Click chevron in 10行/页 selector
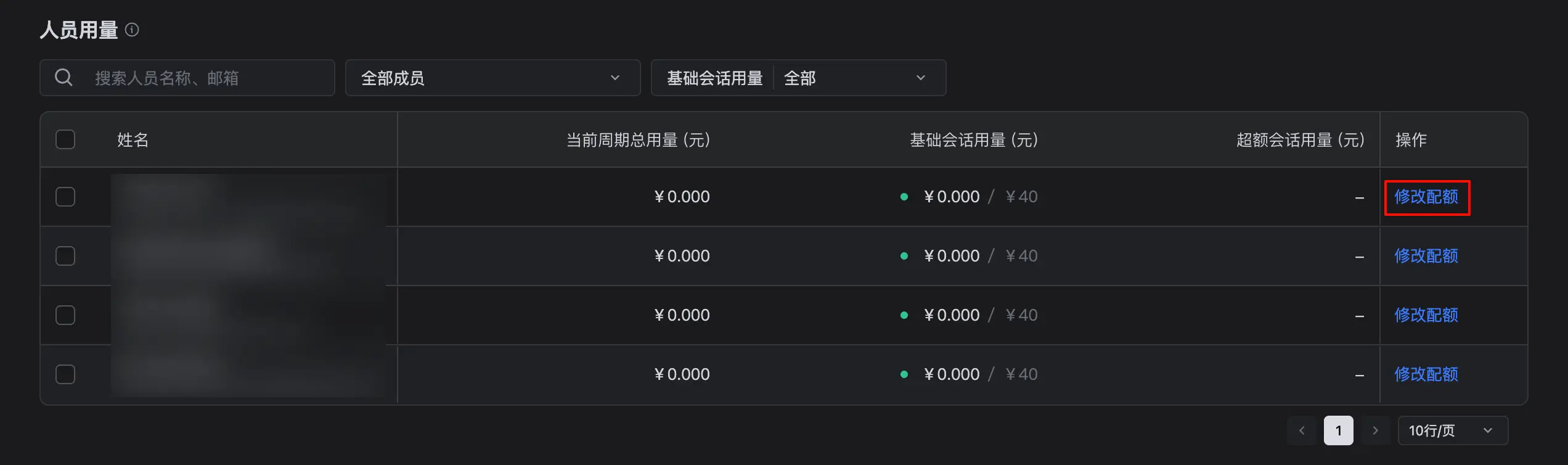The width and height of the screenshot is (1568, 465). (x=1487, y=430)
